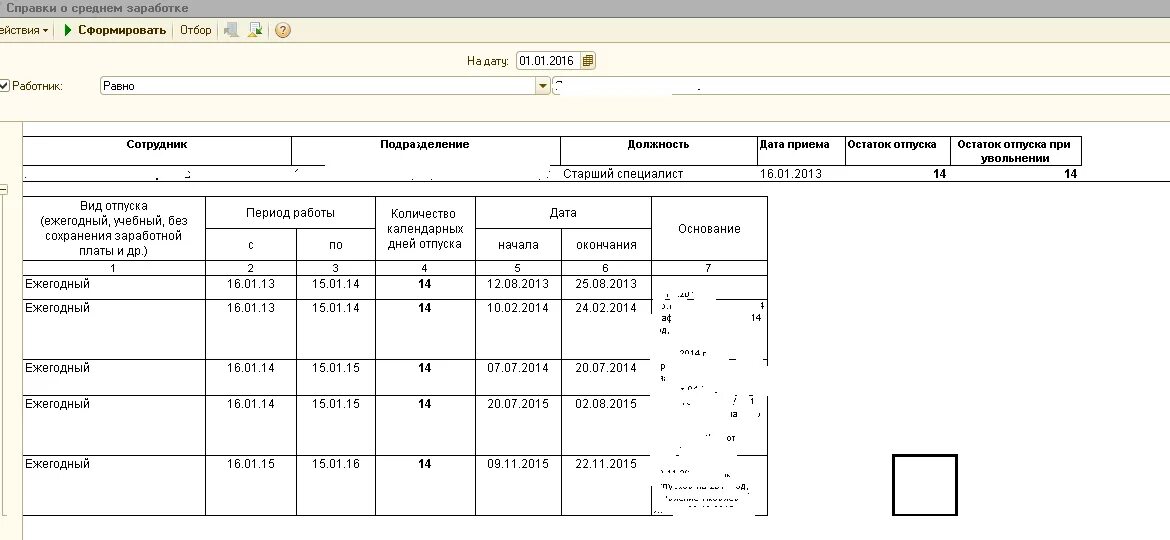Select the Сотрудник column header
The width and height of the screenshot is (1170, 540).
pos(157,151)
